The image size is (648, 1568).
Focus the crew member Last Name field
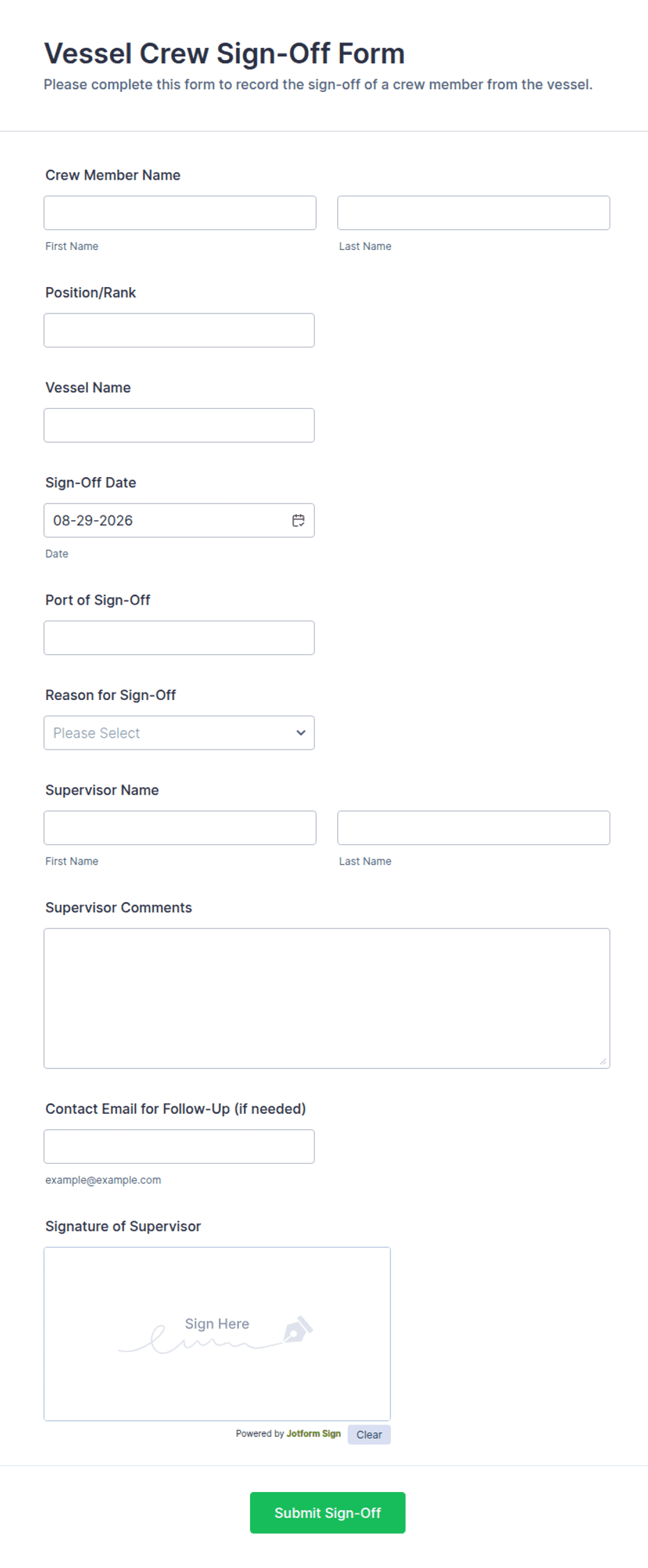(474, 212)
